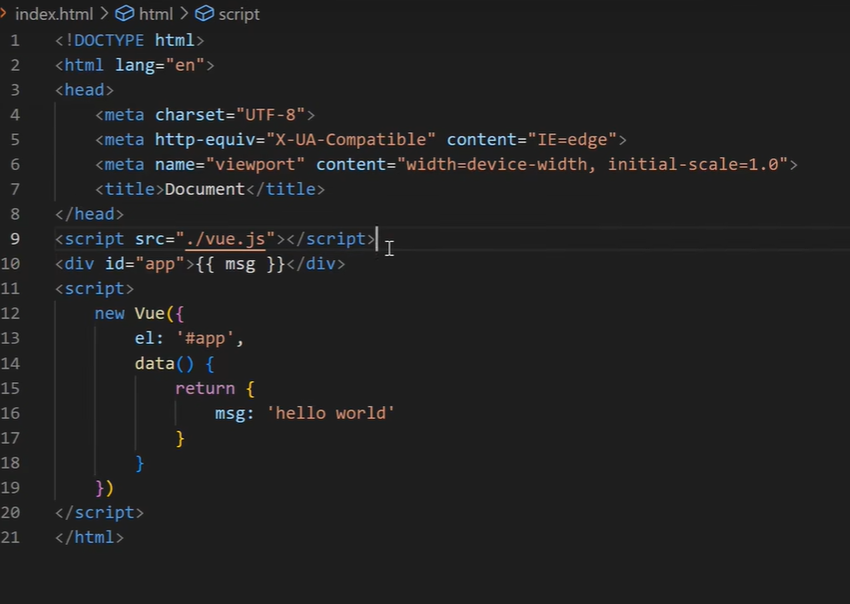
Task: Click the "IE=edge" content value
Action: (x=572, y=140)
